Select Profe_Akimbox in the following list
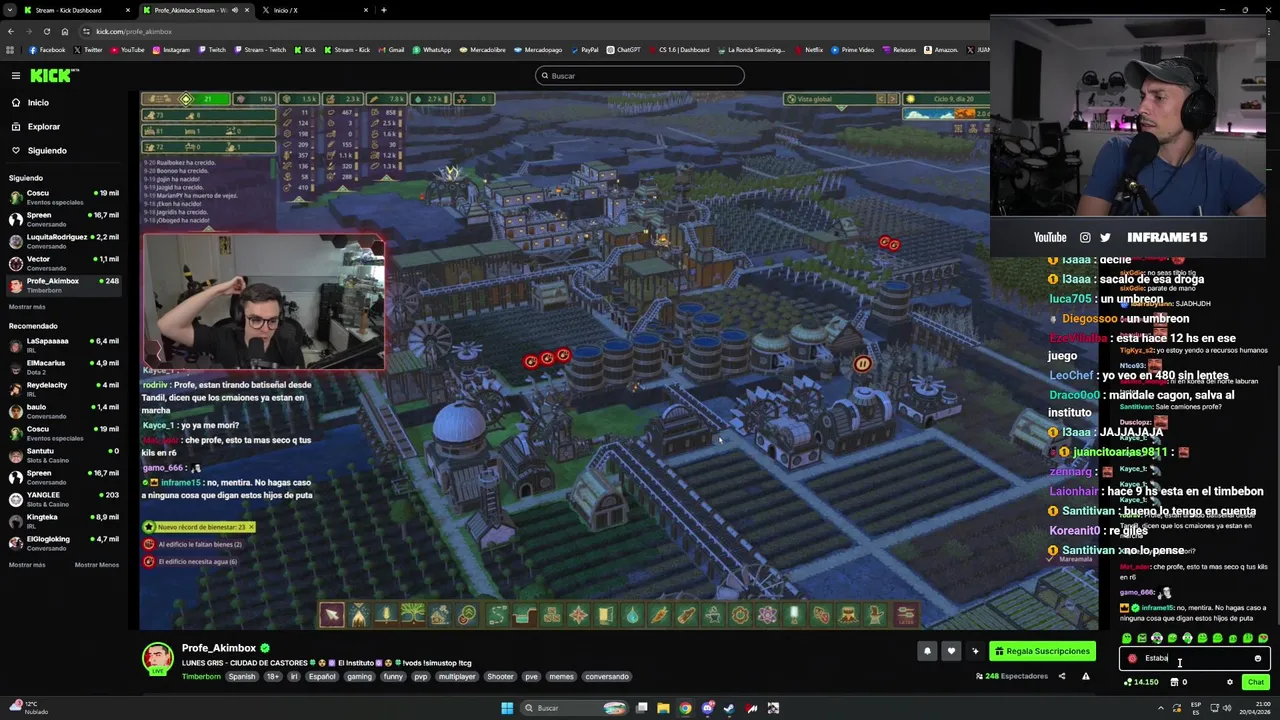This screenshot has width=1280, height=720. [64, 285]
